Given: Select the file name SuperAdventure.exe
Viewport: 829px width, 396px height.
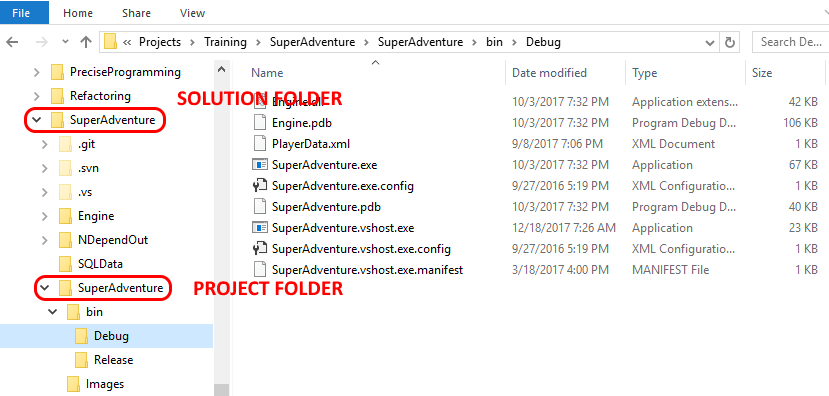Looking at the screenshot, I should click(x=325, y=165).
